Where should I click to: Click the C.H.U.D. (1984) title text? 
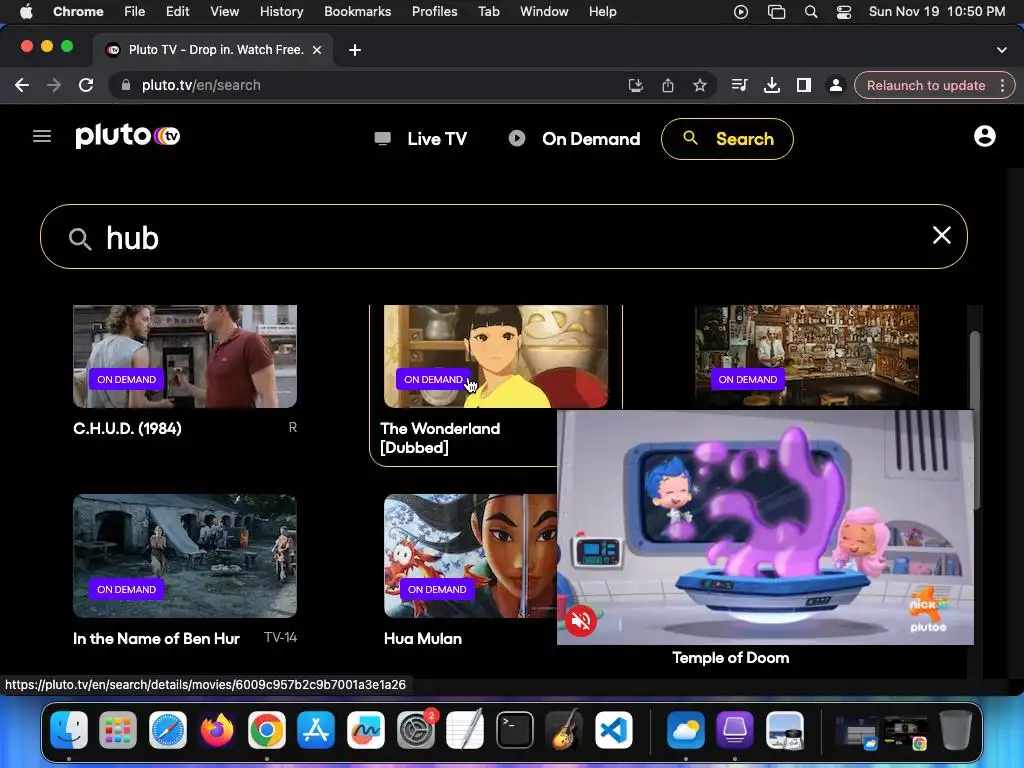point(127,428)
